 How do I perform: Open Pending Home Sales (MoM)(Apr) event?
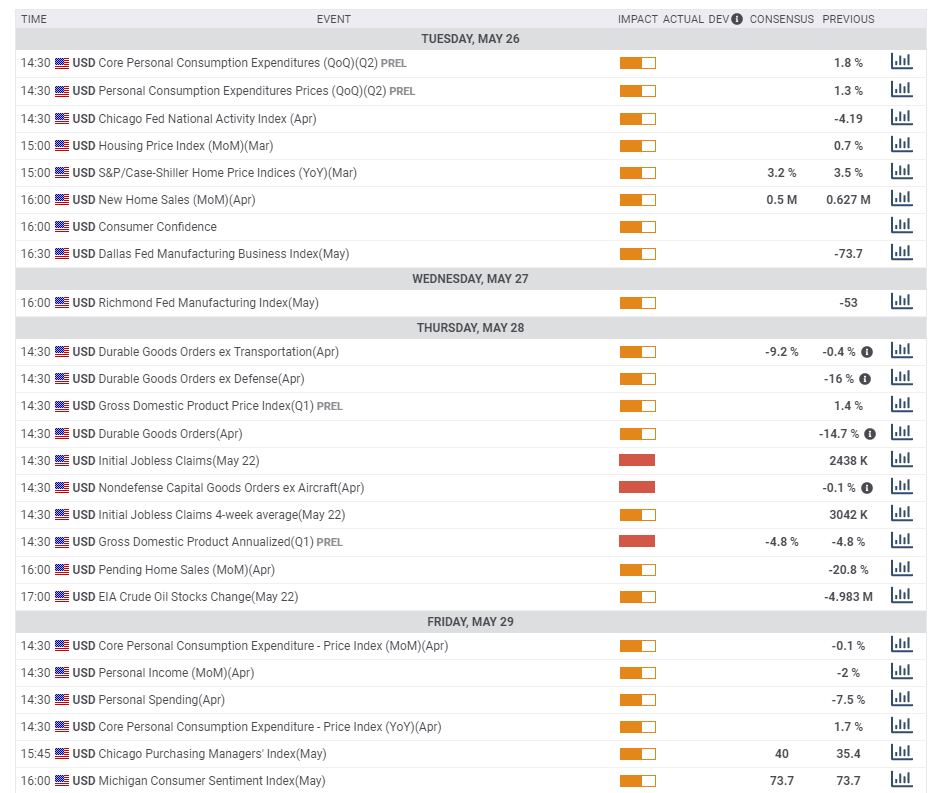point(185,569)
